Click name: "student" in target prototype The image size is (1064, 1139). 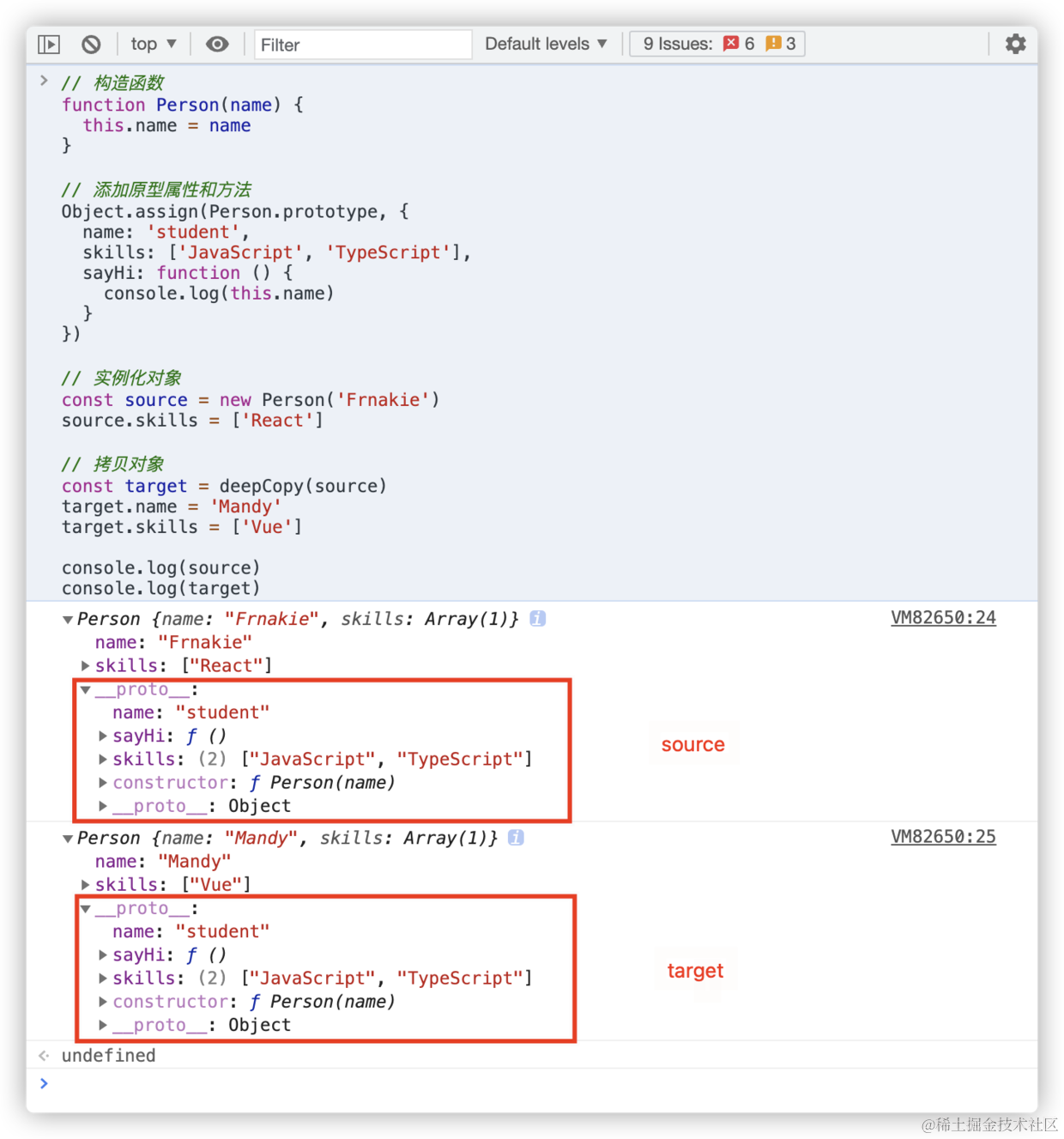tap(191, 931)
